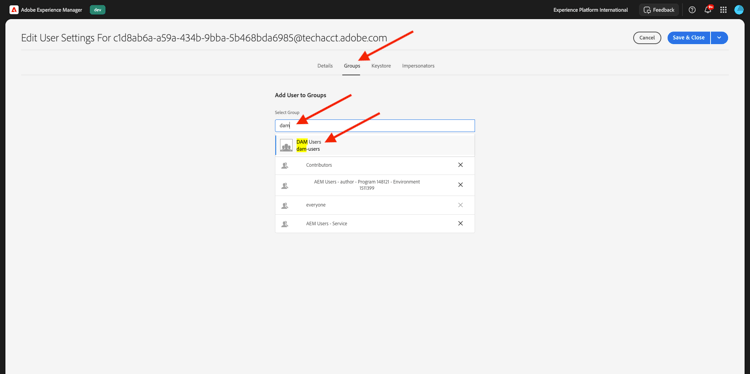
Task: Open the apps grid switcher icon
Action: (723, 10)
